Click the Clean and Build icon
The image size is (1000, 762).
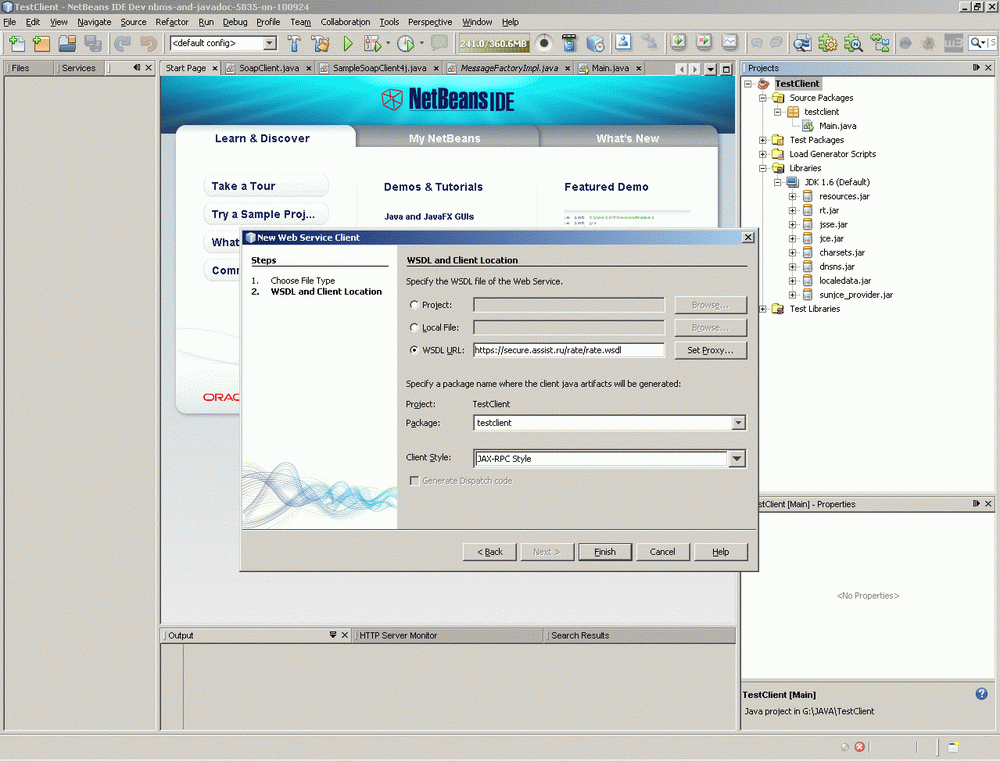tap(320, 43)
